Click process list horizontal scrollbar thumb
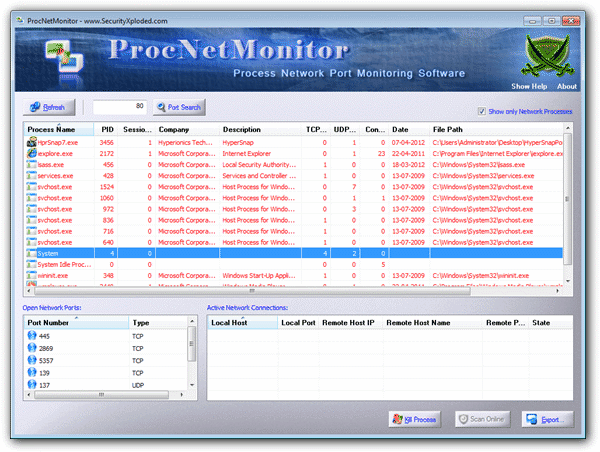 tap(252, 291)
